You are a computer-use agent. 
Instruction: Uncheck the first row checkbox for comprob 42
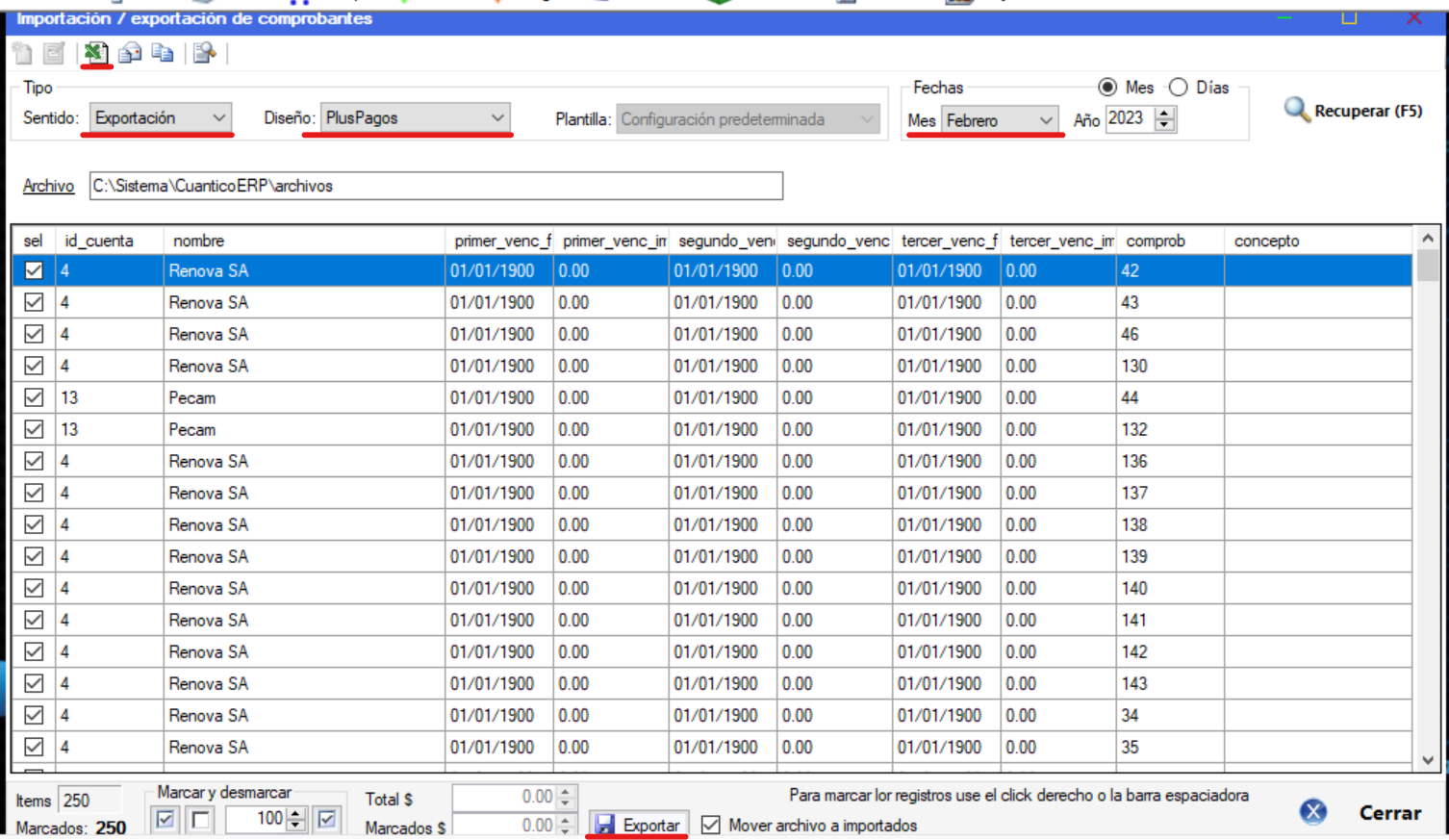(x=34, y=270)
